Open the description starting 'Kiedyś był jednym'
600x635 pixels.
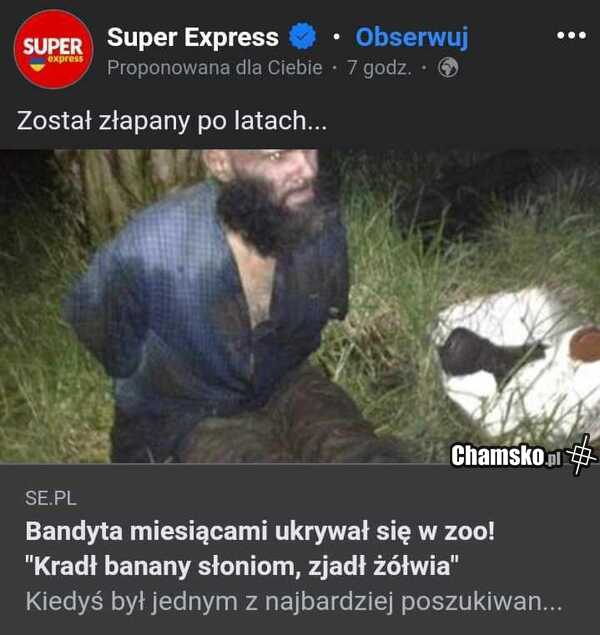coord(294,602)
